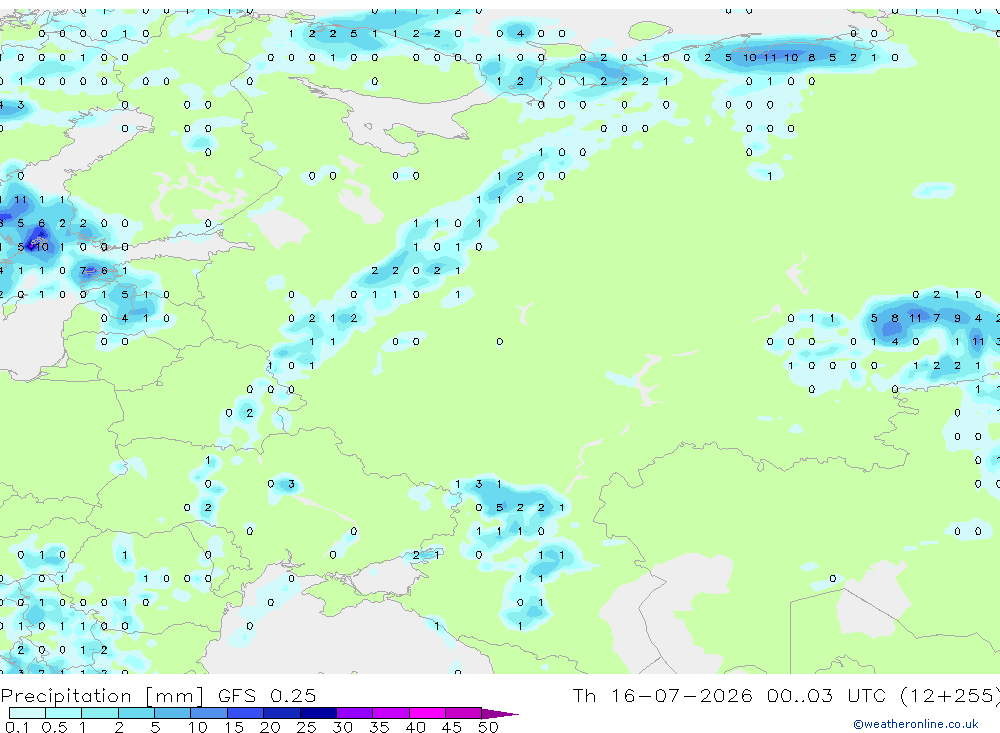This screenshot has height=733, width=1000.
Task: Click the 10–15 mm blue legend swatch
Action: click(209, 713)
